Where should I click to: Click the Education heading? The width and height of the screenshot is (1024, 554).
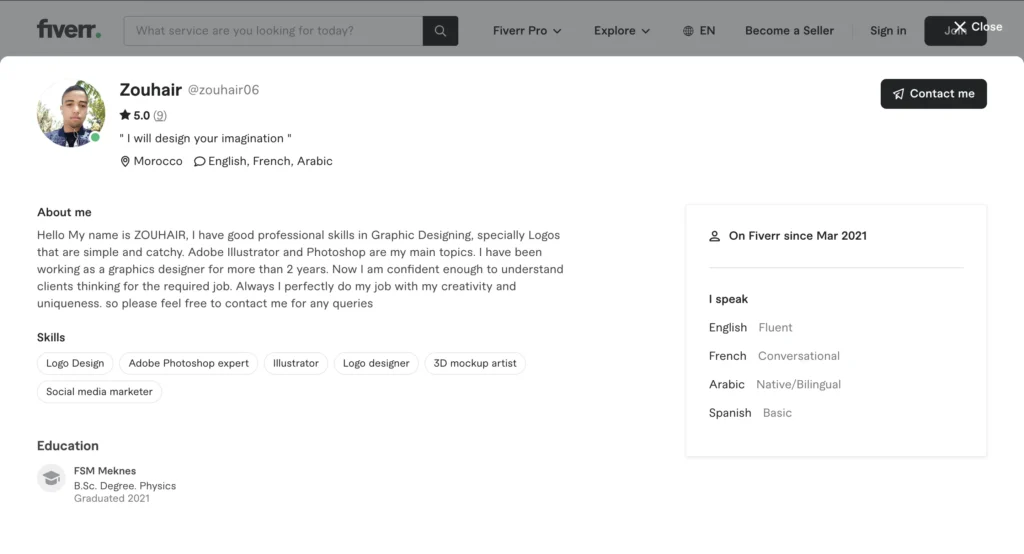click(68, 446)
